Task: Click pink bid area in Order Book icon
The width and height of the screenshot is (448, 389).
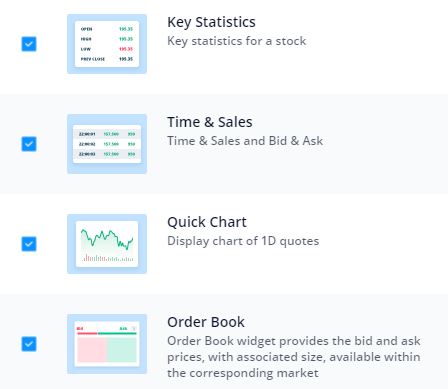Action: click(92, 350)
